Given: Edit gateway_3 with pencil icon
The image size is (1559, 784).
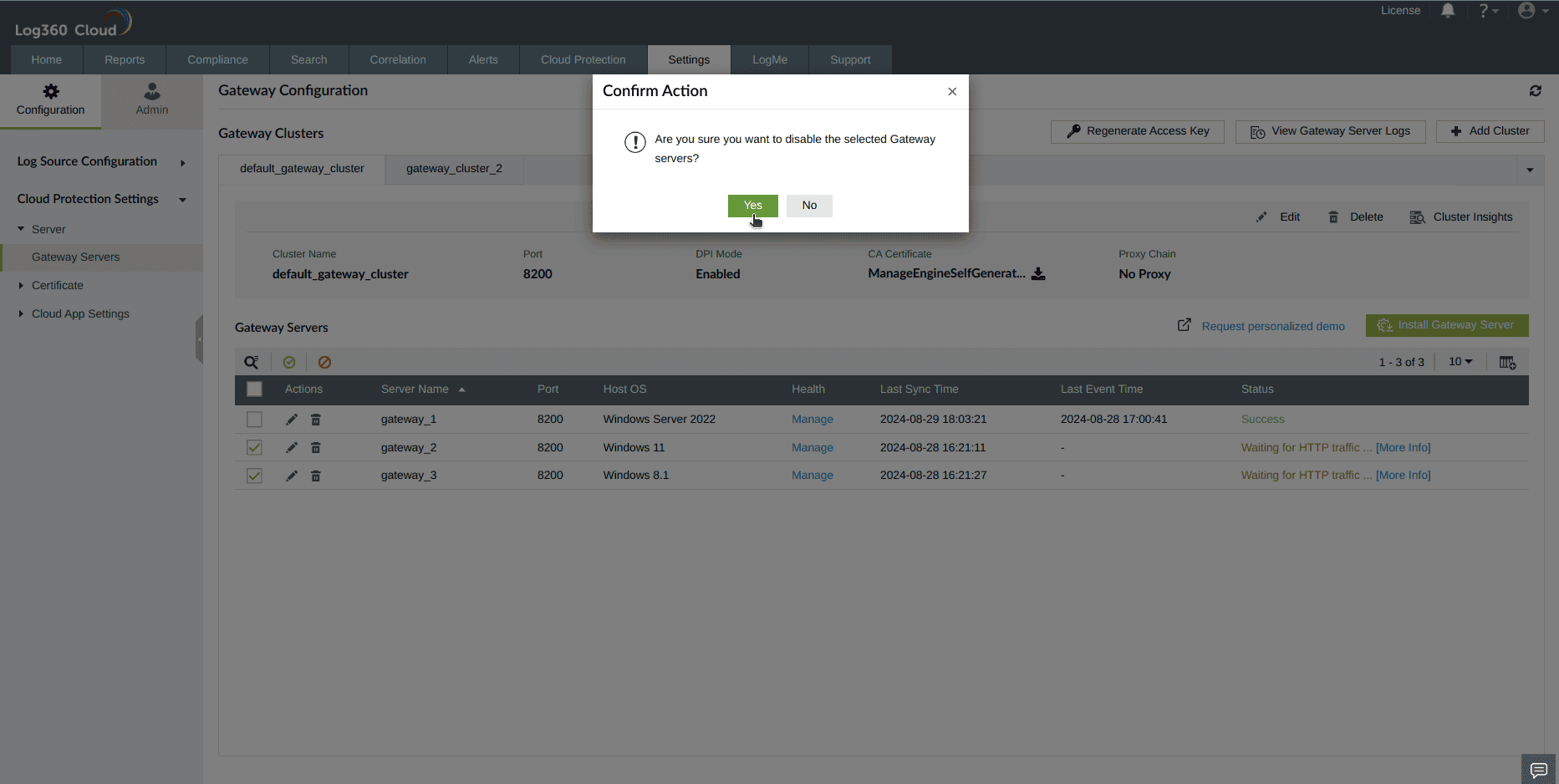Looking at the screenshot, I should [x=292, y=476].
